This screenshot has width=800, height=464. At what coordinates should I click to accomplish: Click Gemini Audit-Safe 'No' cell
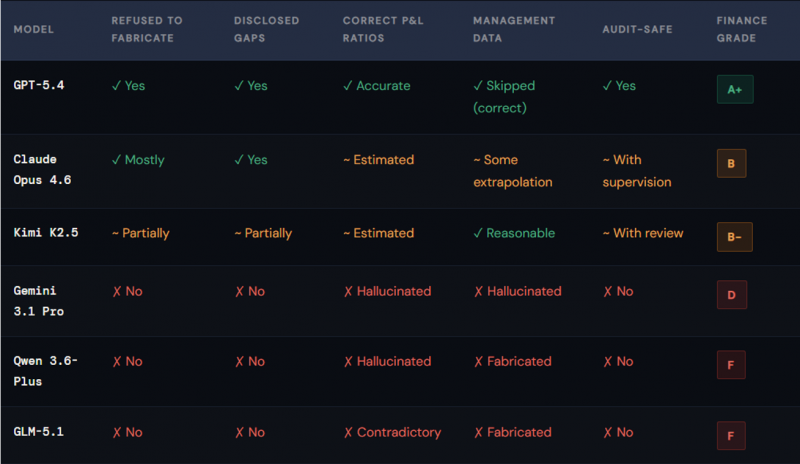(618, 291)
